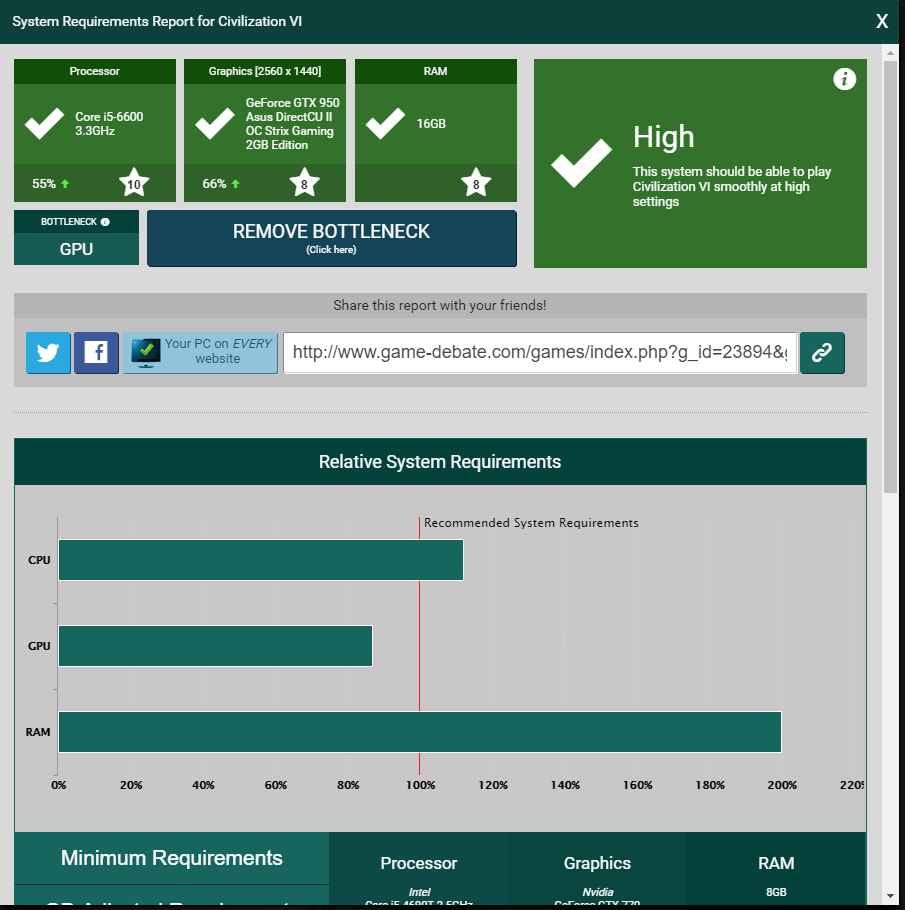Click REMOVE BOTTLENECK button
This screenshot has width=905, height=910.
coord(331,239)
